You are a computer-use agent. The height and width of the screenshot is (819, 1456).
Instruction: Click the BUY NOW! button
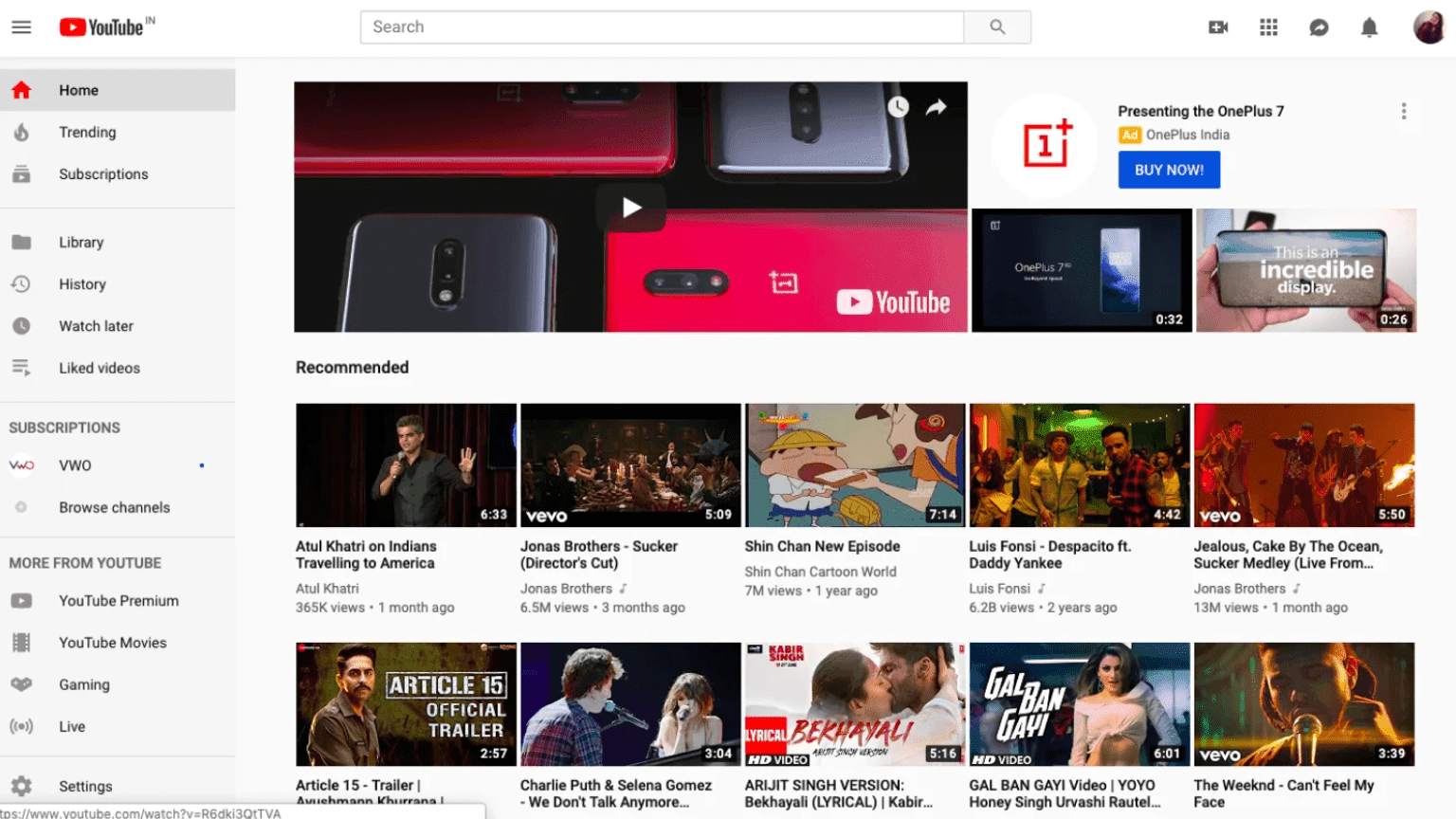[x=1169, y=171]
